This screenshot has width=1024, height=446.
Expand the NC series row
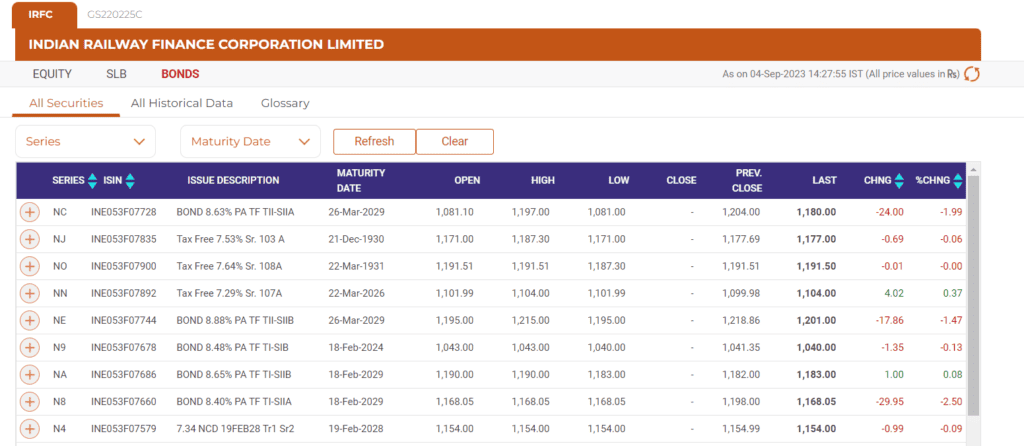29,212
